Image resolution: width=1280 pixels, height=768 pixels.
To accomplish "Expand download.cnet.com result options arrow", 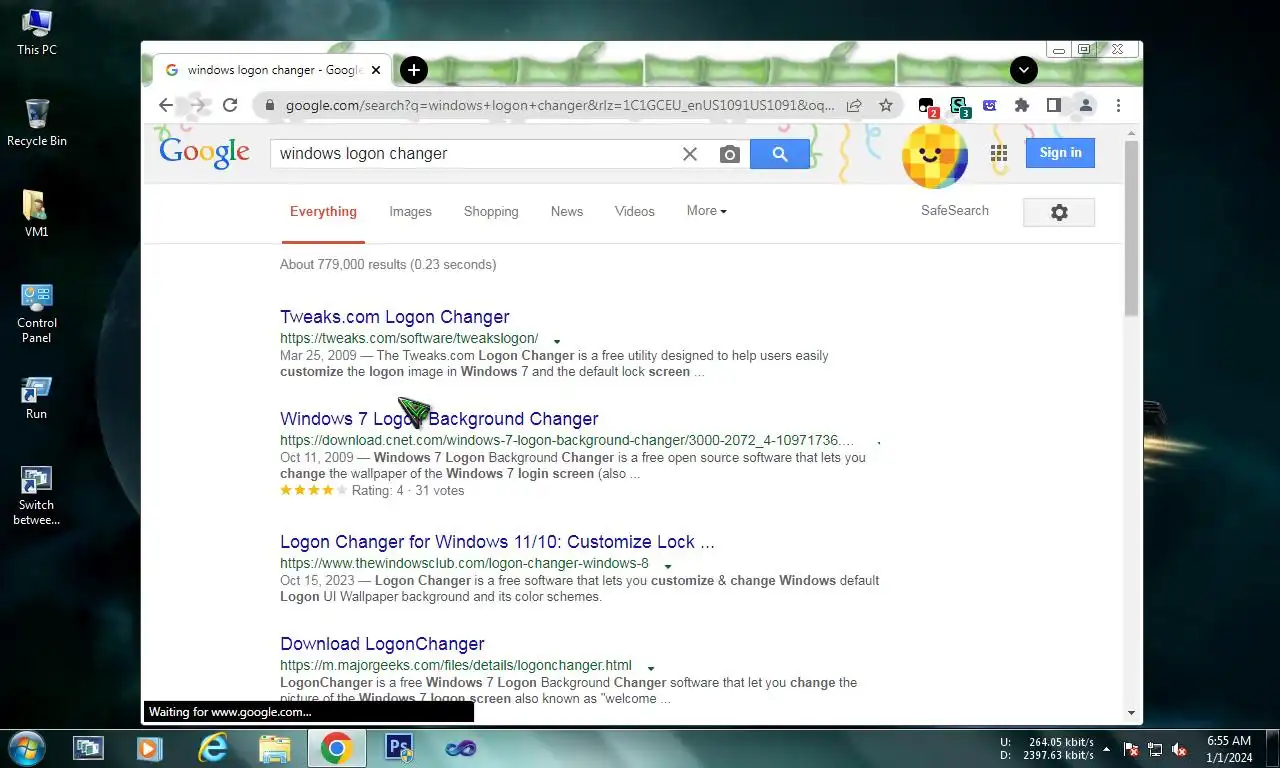I will [x=879, y=441].
